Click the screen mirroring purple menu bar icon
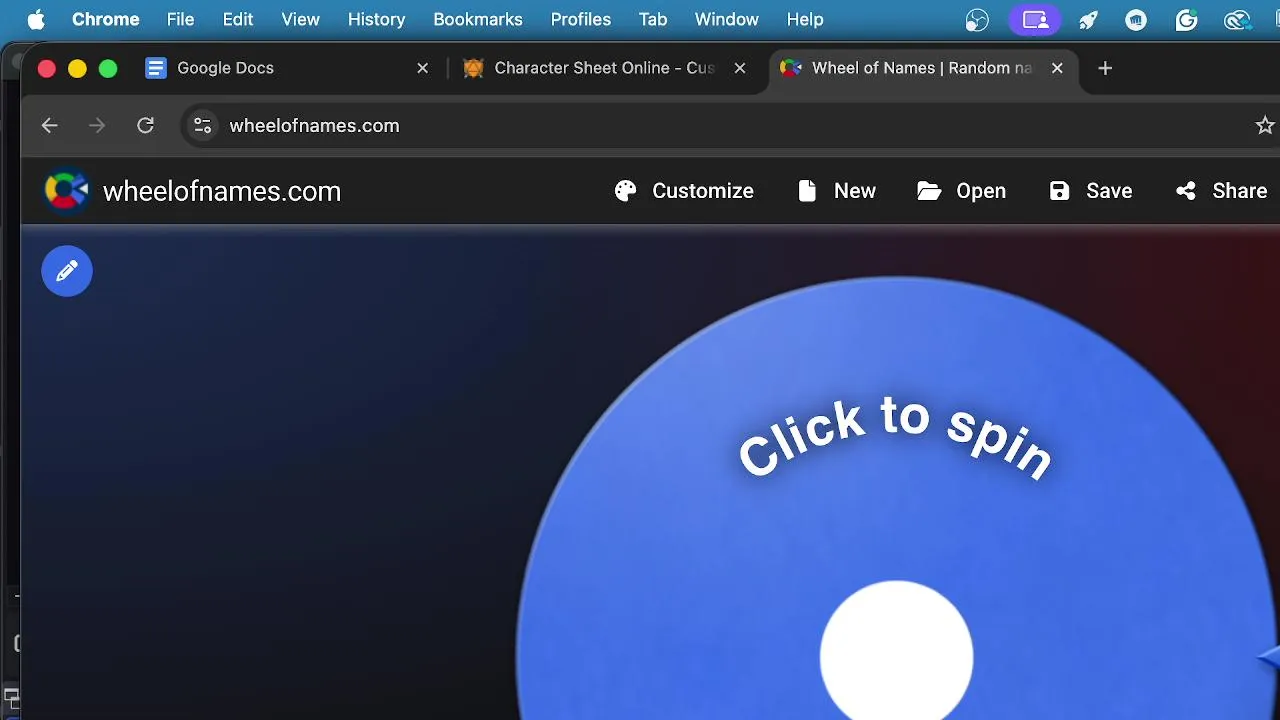 tap(1034, 20)
